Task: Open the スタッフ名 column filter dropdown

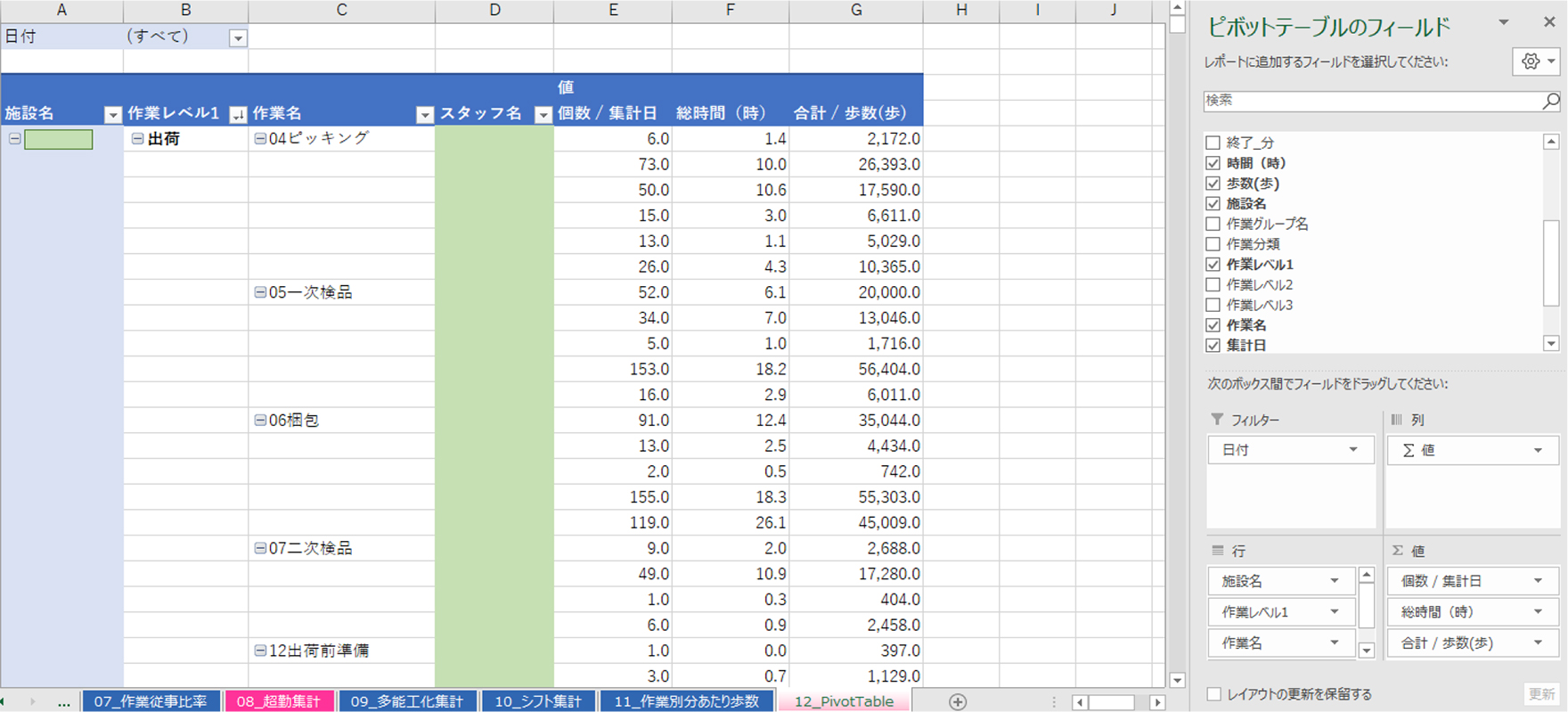Action: coord(543,115)
